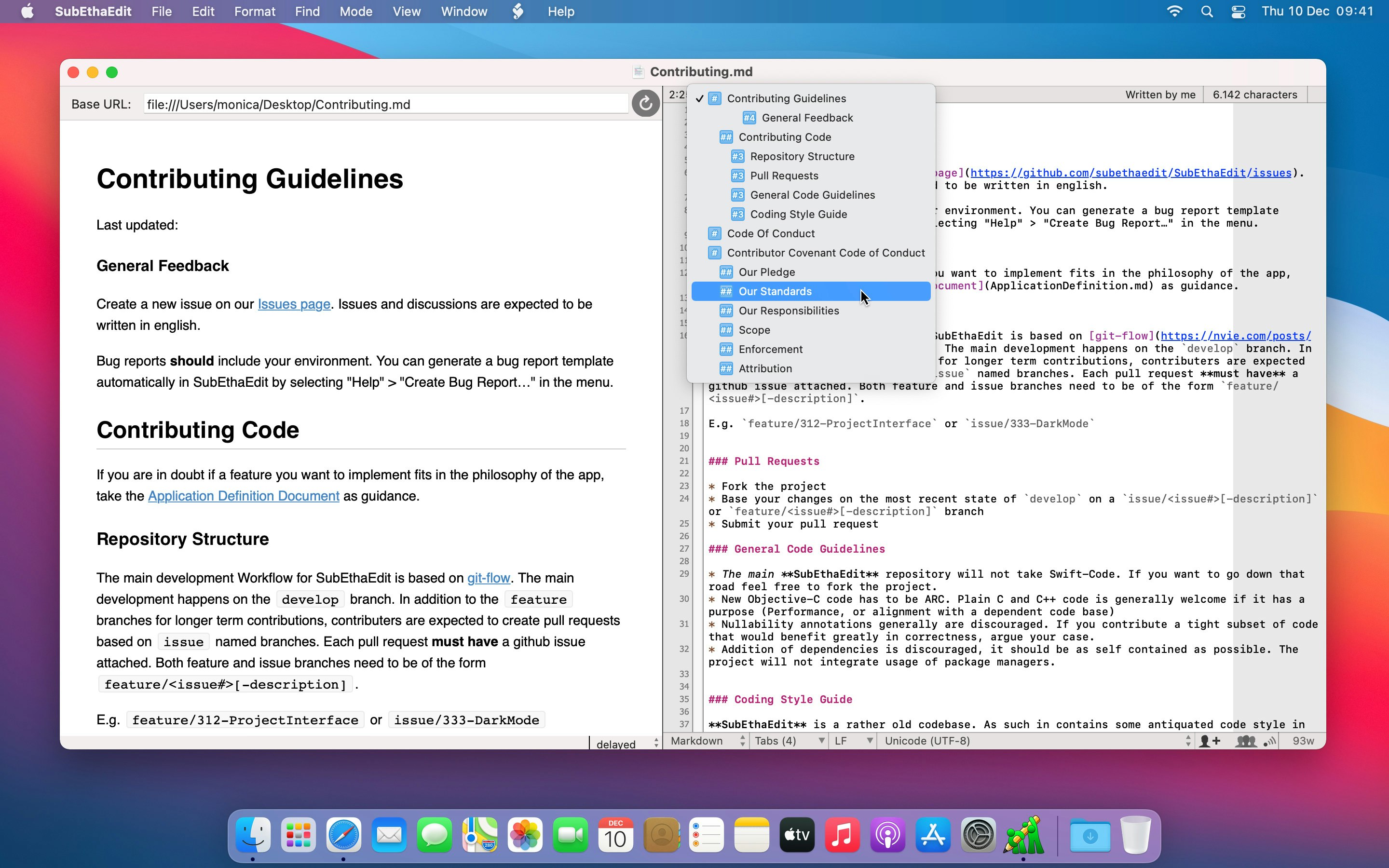The image size is (1389, 868).
Task: Open Control Center in the menu bar
Action: [x=1238, y=12]
